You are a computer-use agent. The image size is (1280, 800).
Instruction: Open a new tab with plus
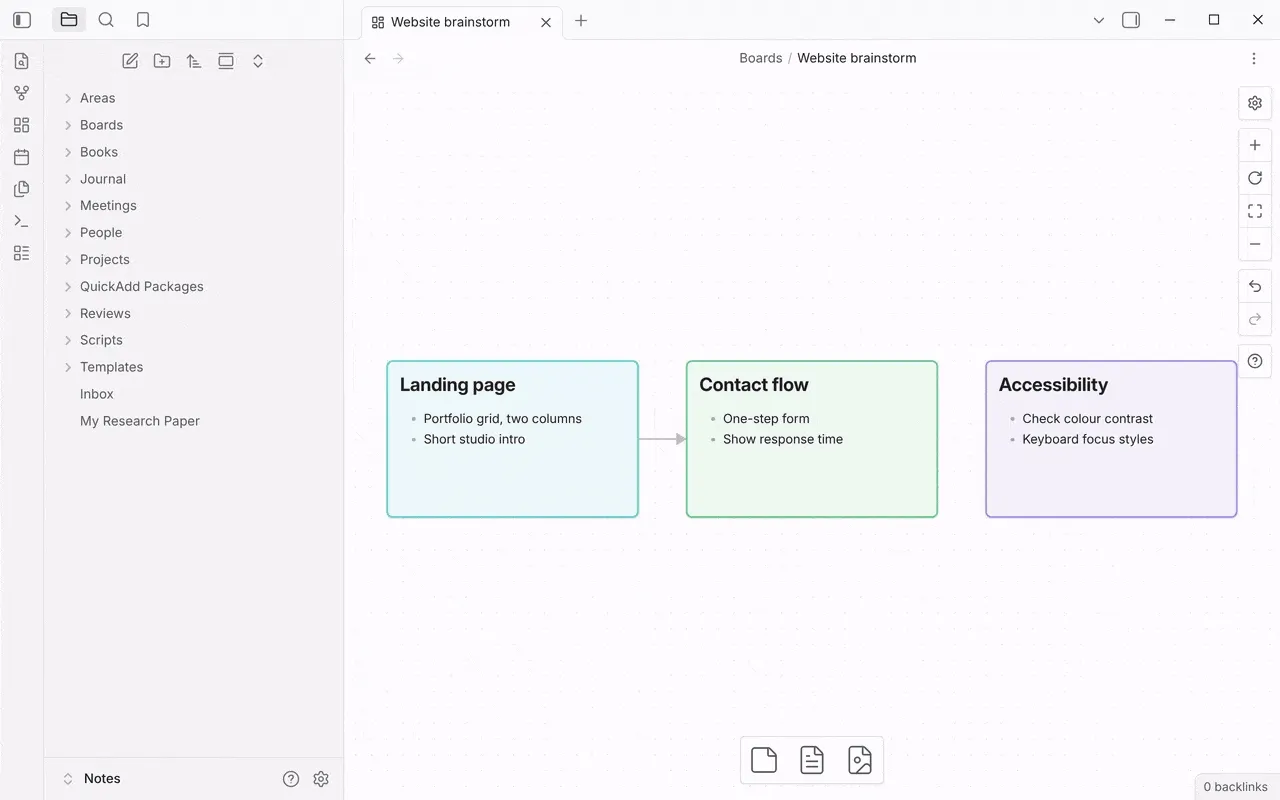click(581, 21)
